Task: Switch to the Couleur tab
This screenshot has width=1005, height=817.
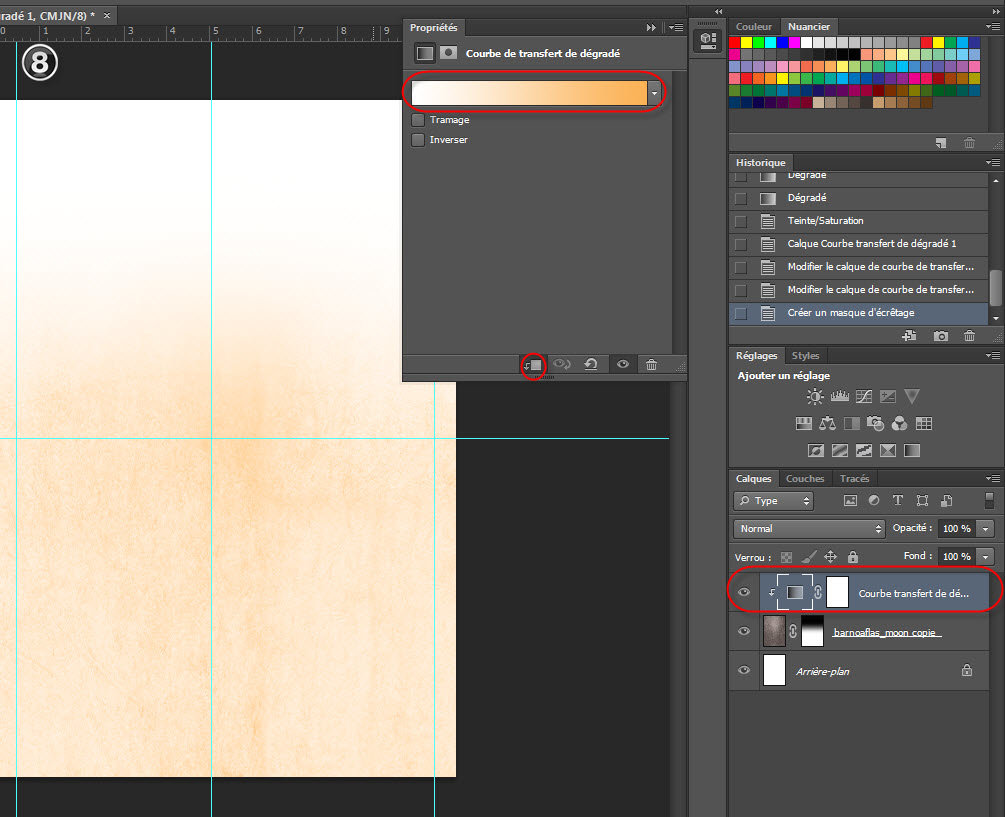Action: pos(754,27)
